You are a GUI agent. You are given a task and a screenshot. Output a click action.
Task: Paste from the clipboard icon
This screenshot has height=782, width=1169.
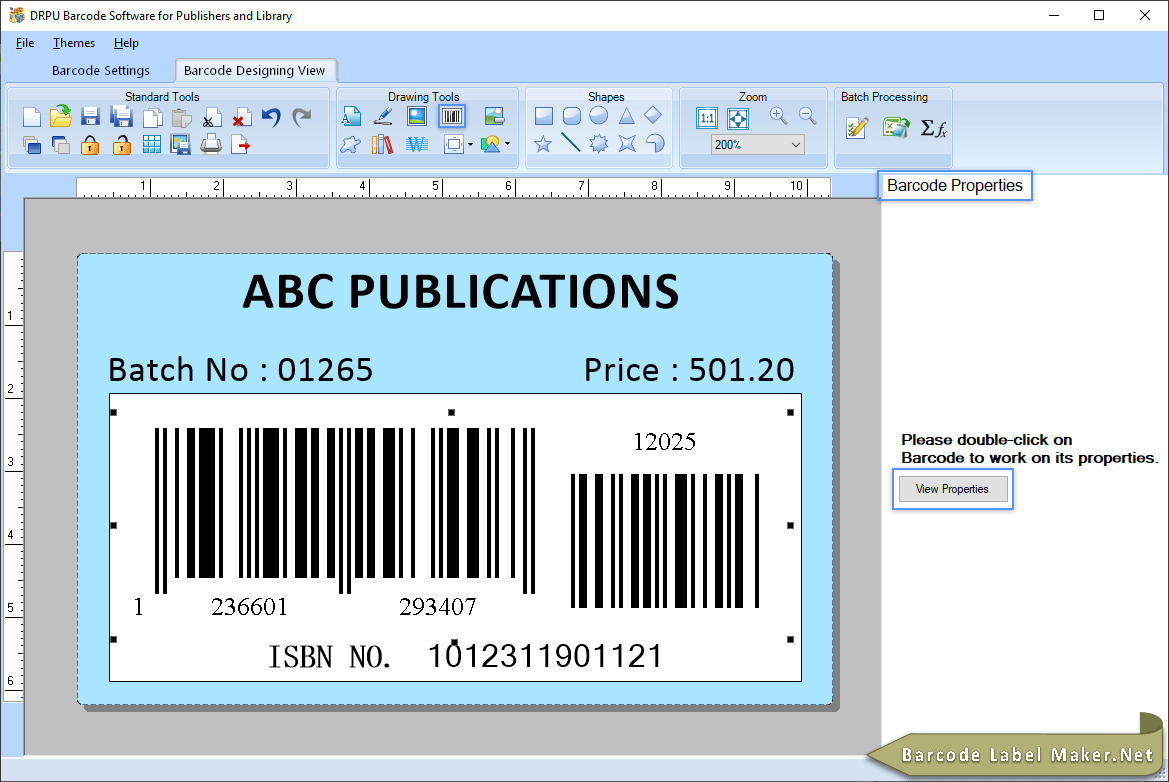(x=181, y=118)
